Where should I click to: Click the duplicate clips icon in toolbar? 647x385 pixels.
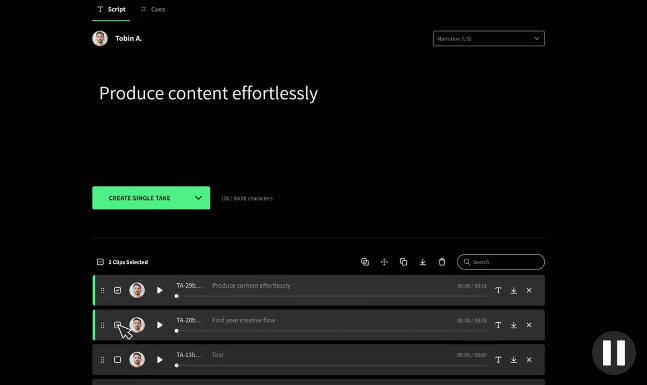[404, 262]
